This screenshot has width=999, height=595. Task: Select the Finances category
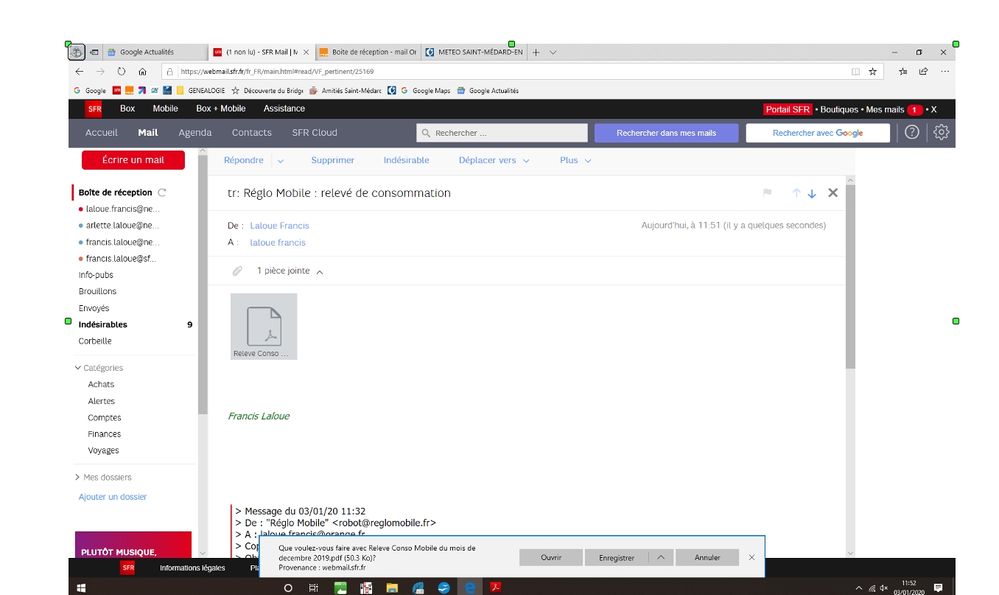[x=104, y=434]
